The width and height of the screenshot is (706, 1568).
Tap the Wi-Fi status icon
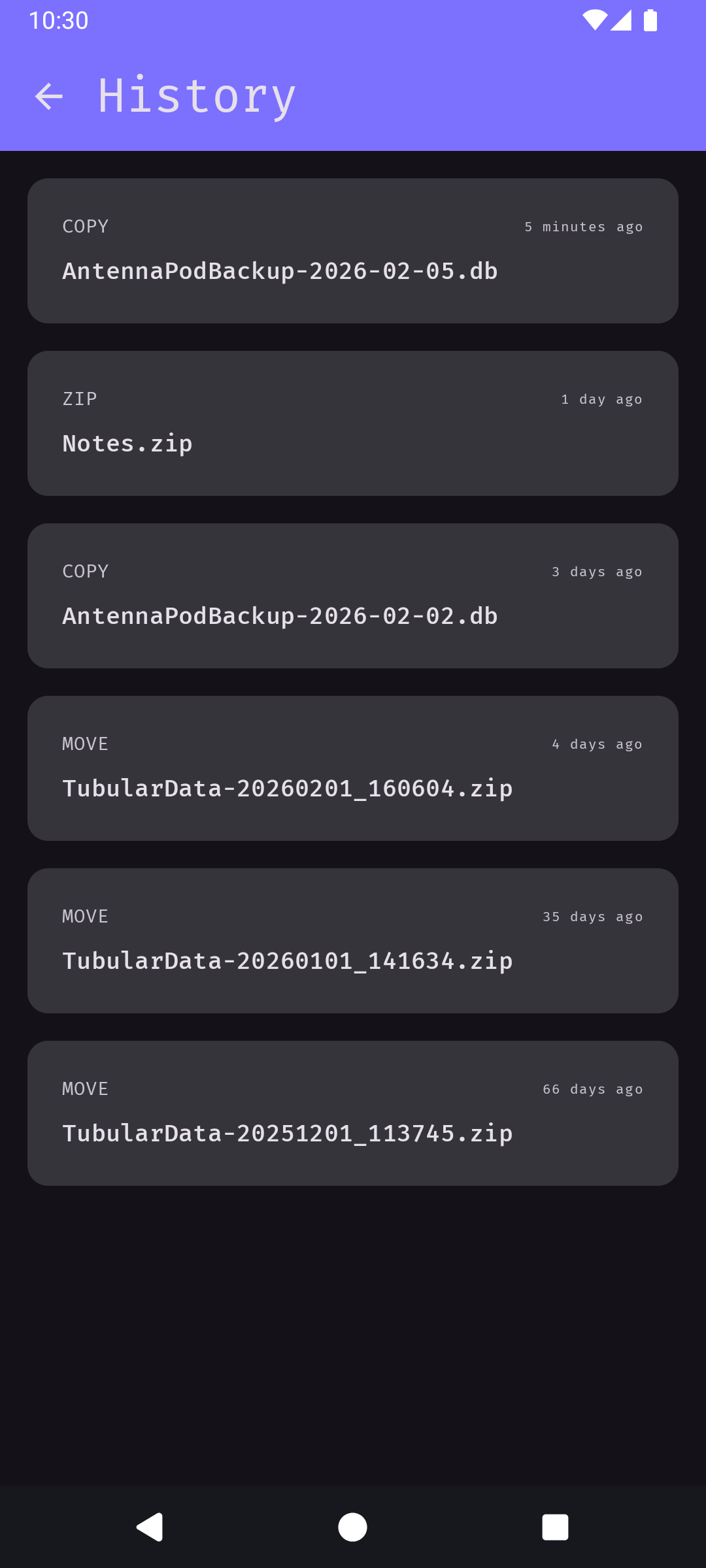[594, 20]
